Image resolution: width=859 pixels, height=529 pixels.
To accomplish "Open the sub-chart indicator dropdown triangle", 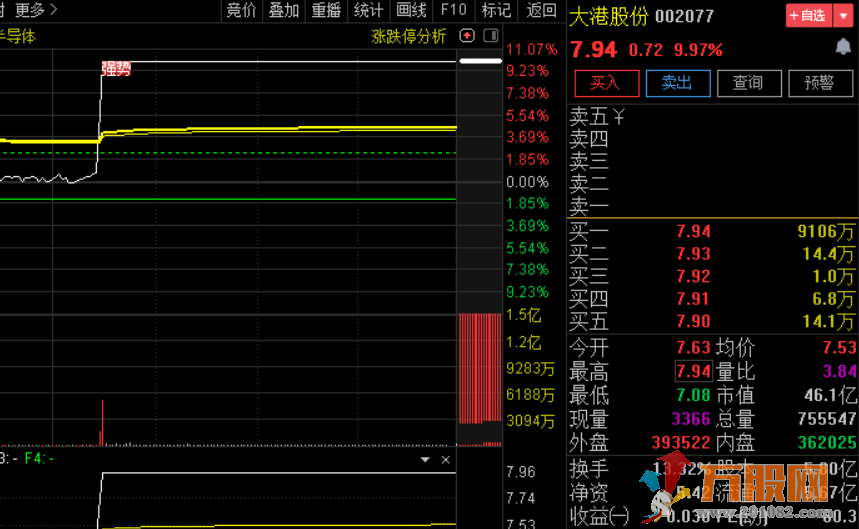I will [x=425, y=460].
